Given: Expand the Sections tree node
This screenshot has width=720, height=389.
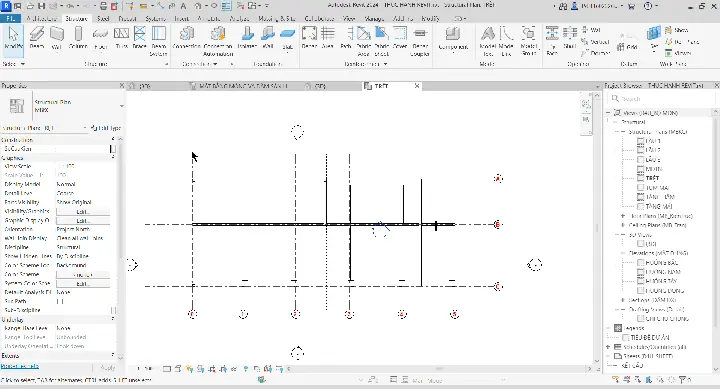Looking at the screenshot, I should pyautogui.click(x=623, y=300).
